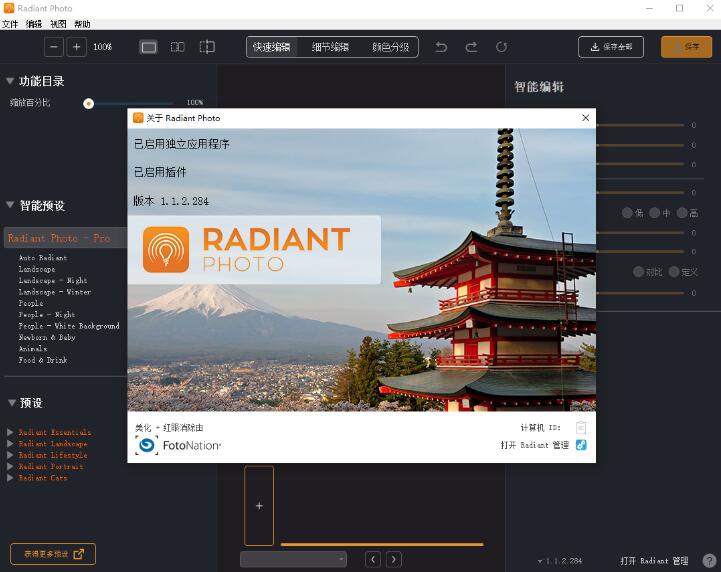Screen dimensions: 721x572
Task: Select the Animals smart preset
Action: click(x=33, y=349)
